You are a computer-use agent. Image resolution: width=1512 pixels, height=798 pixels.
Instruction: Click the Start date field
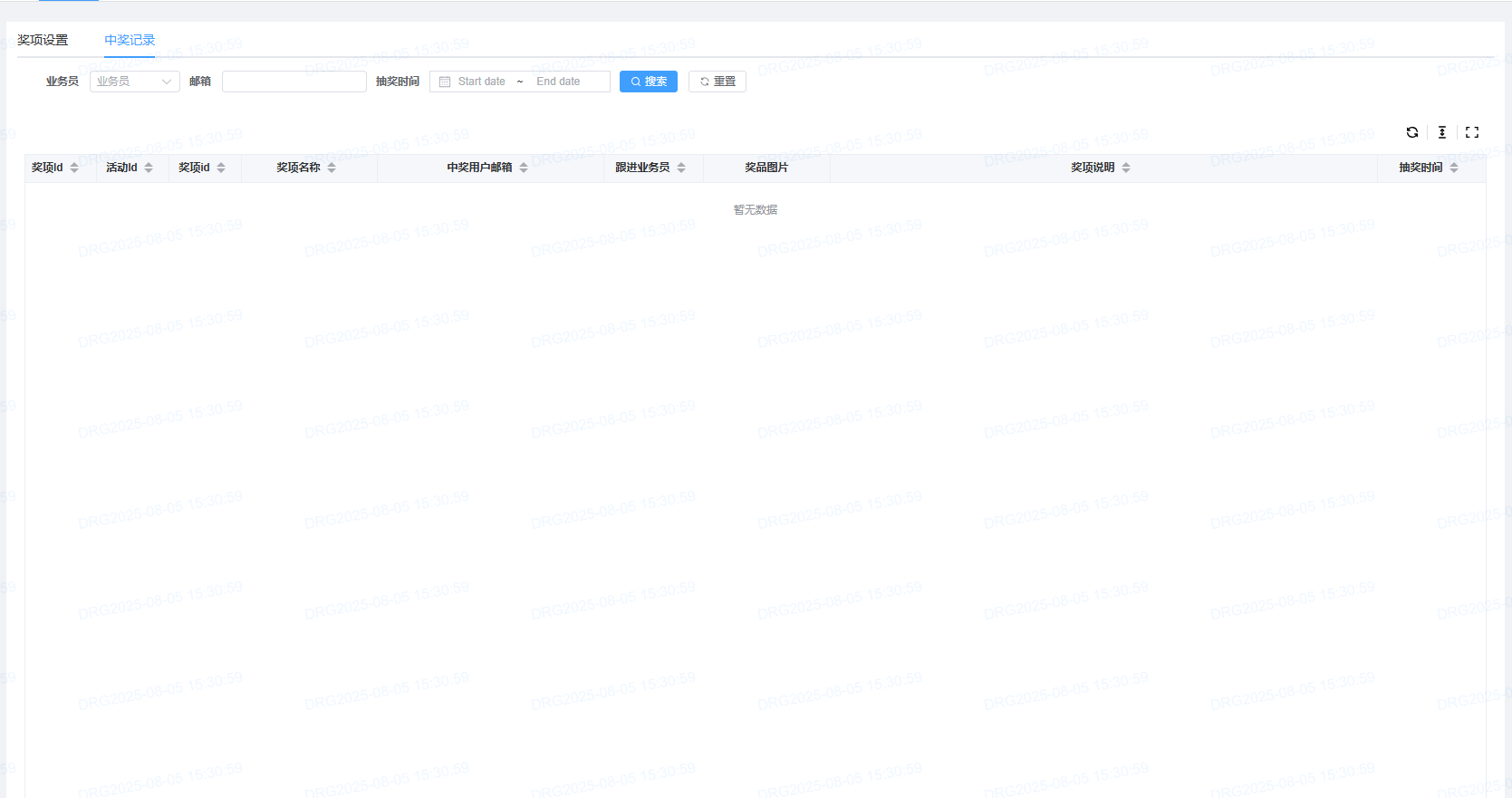[482, 82]
